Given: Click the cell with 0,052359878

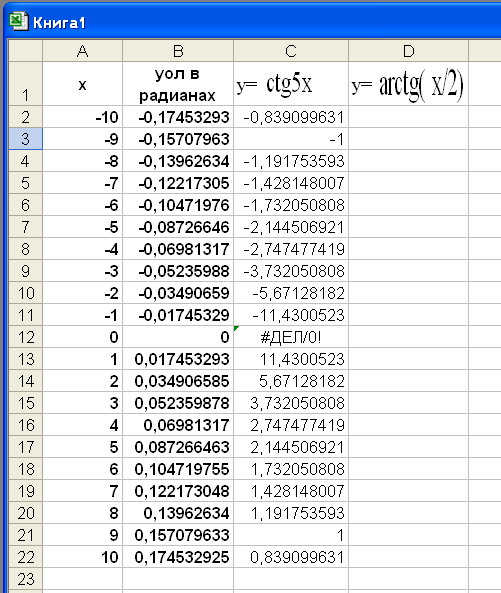Looking at the screenshot, I should (x=178, y=402).
